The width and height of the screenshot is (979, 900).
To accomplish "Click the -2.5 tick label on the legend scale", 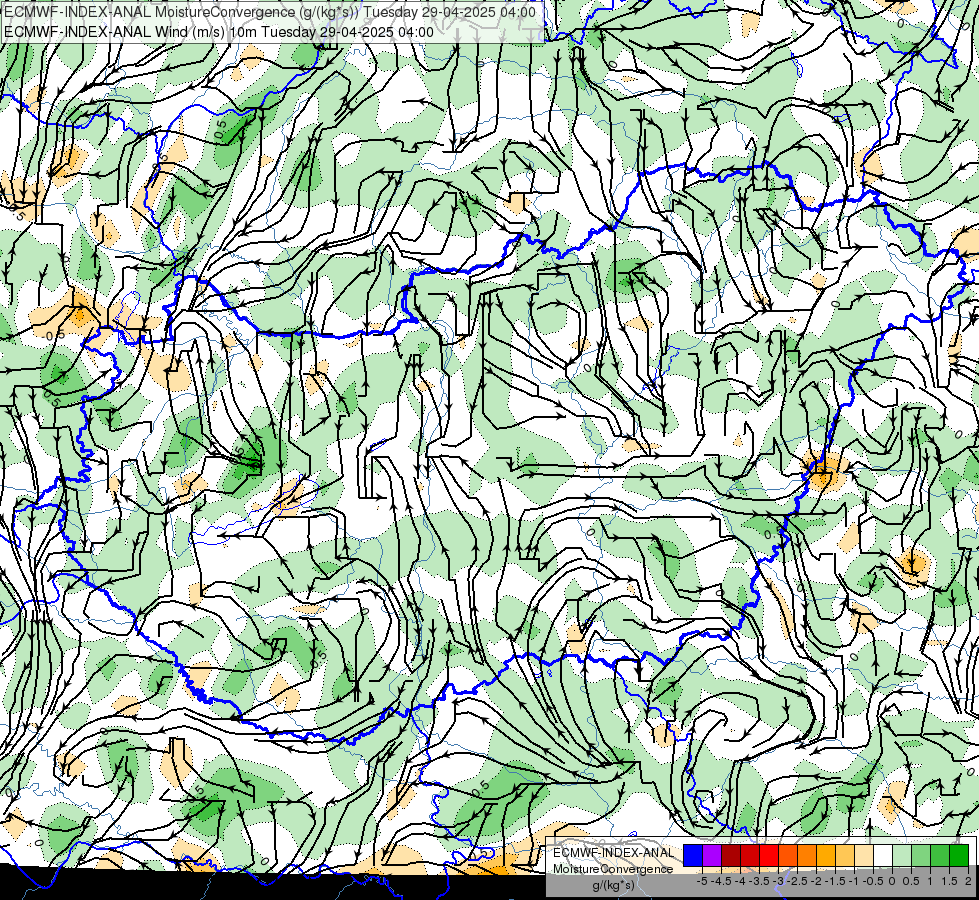I will [x=797, y=881].
